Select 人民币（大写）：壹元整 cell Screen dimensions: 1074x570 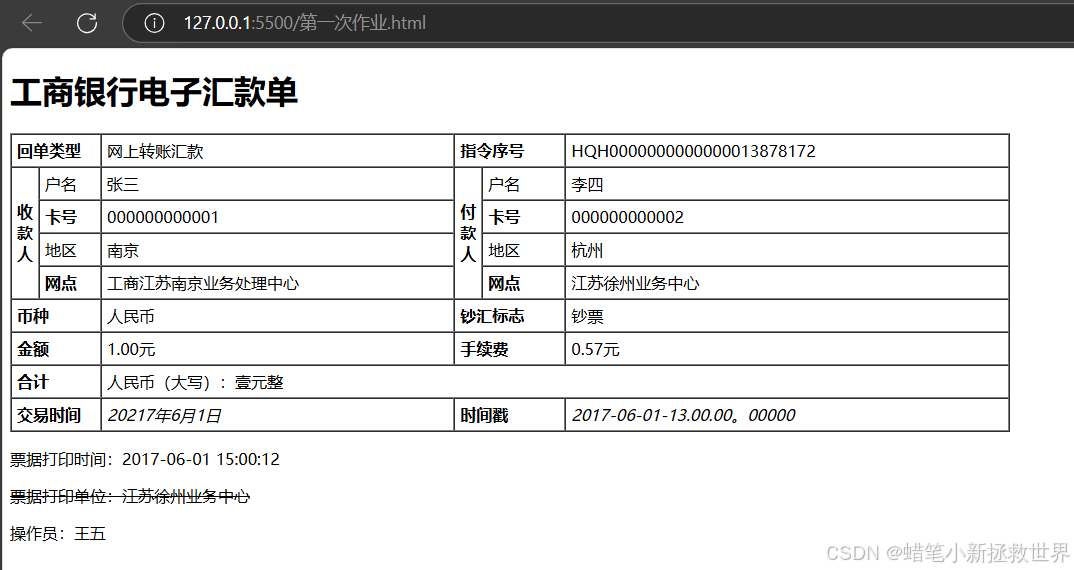(x=555, y=382)
